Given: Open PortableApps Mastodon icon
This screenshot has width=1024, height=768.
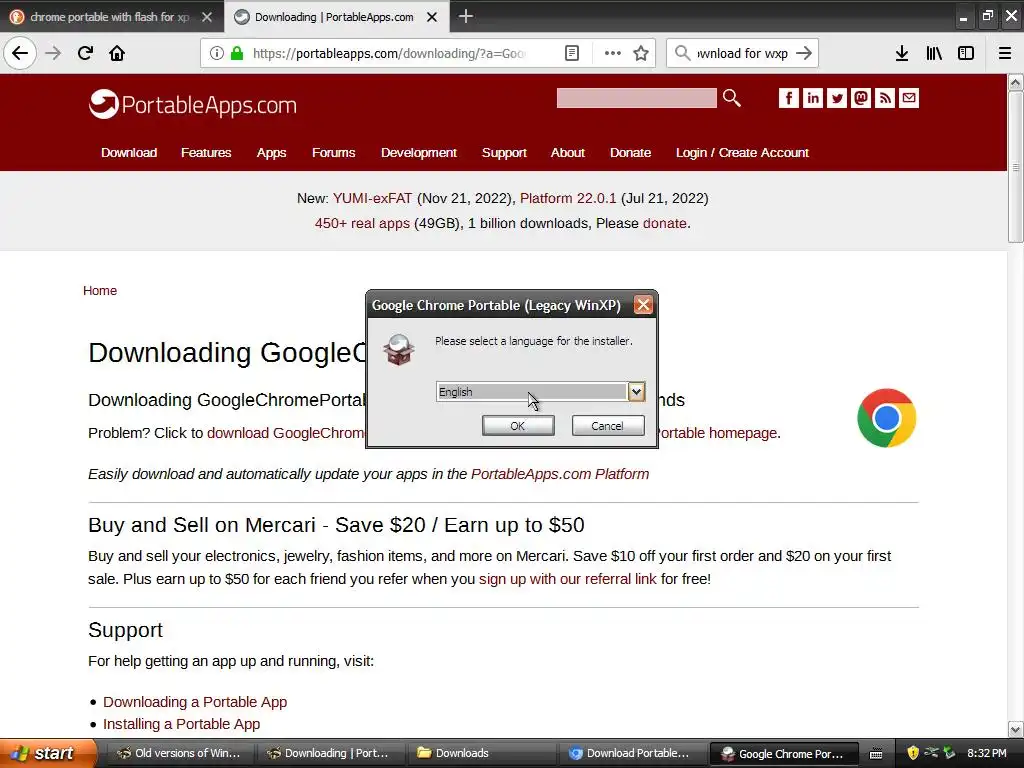Looking at the screenshot, I should tap(861, 98).
